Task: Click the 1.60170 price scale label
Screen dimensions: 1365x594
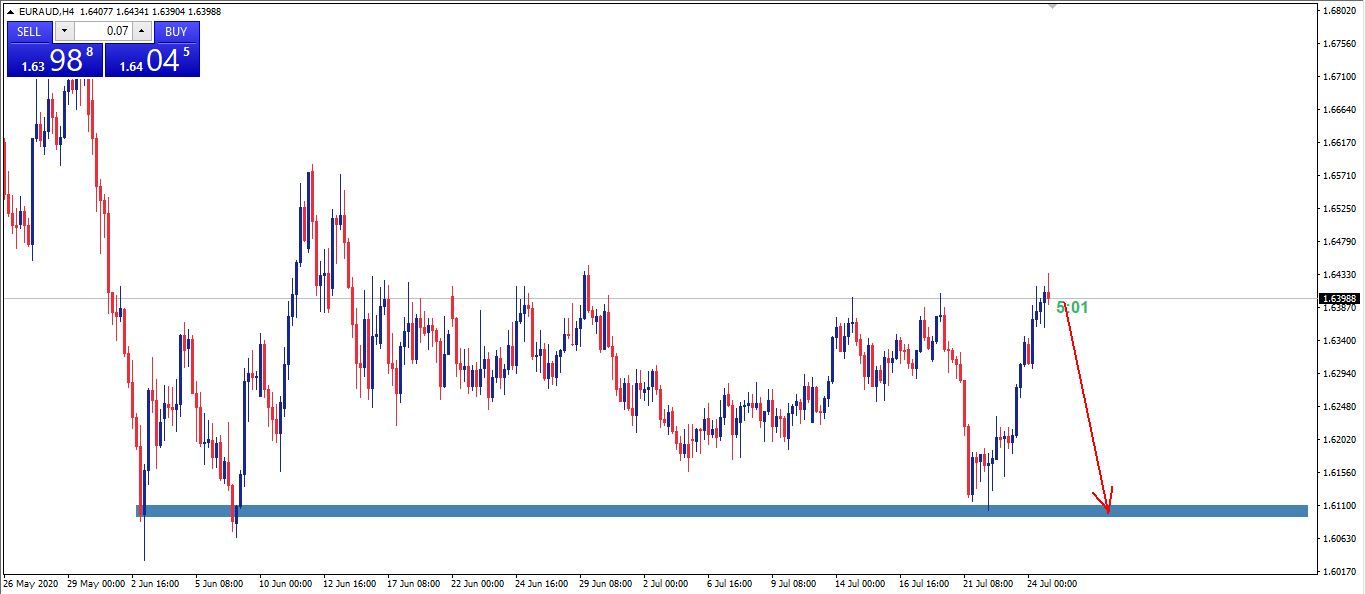Action: [1338, 572]
